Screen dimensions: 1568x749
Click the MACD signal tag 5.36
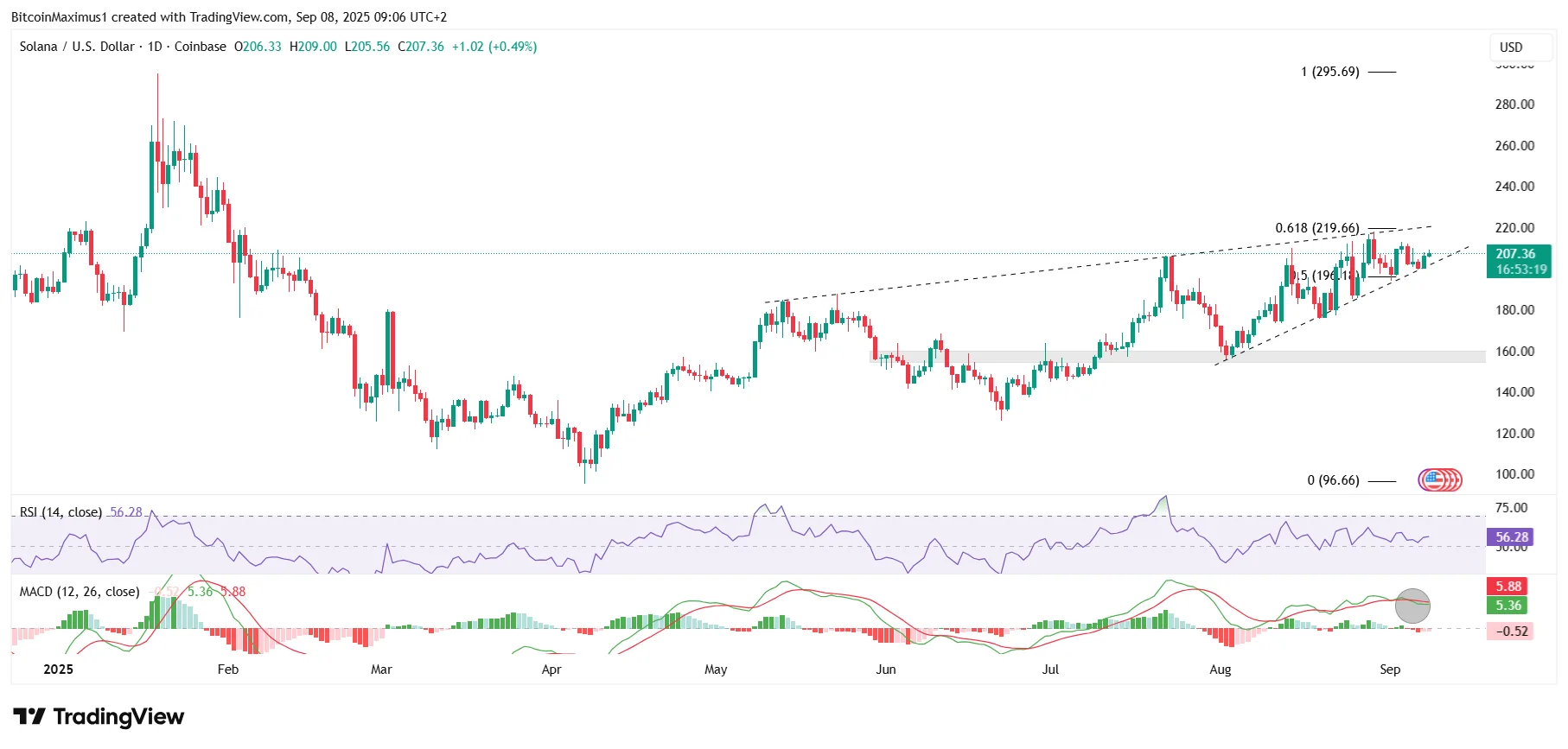pos(1508,606)
